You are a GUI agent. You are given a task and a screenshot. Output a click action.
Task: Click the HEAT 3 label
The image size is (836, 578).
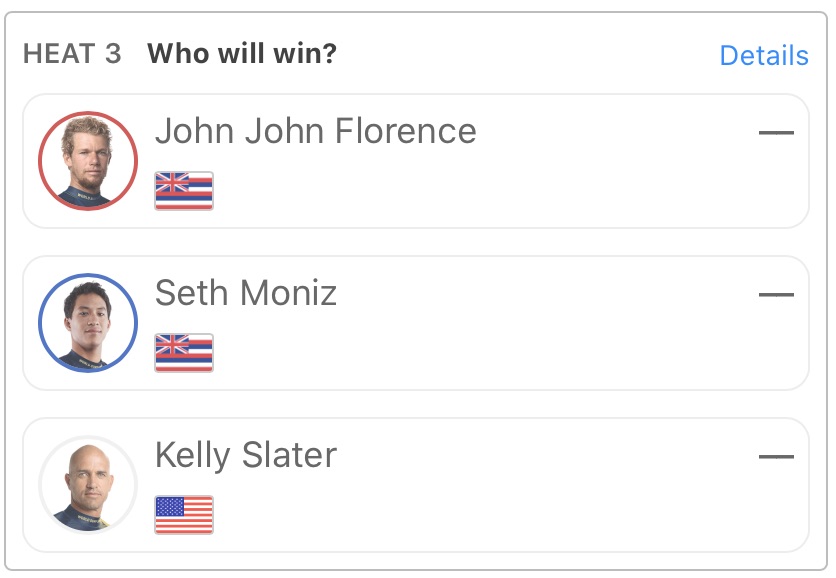(72, 54)
